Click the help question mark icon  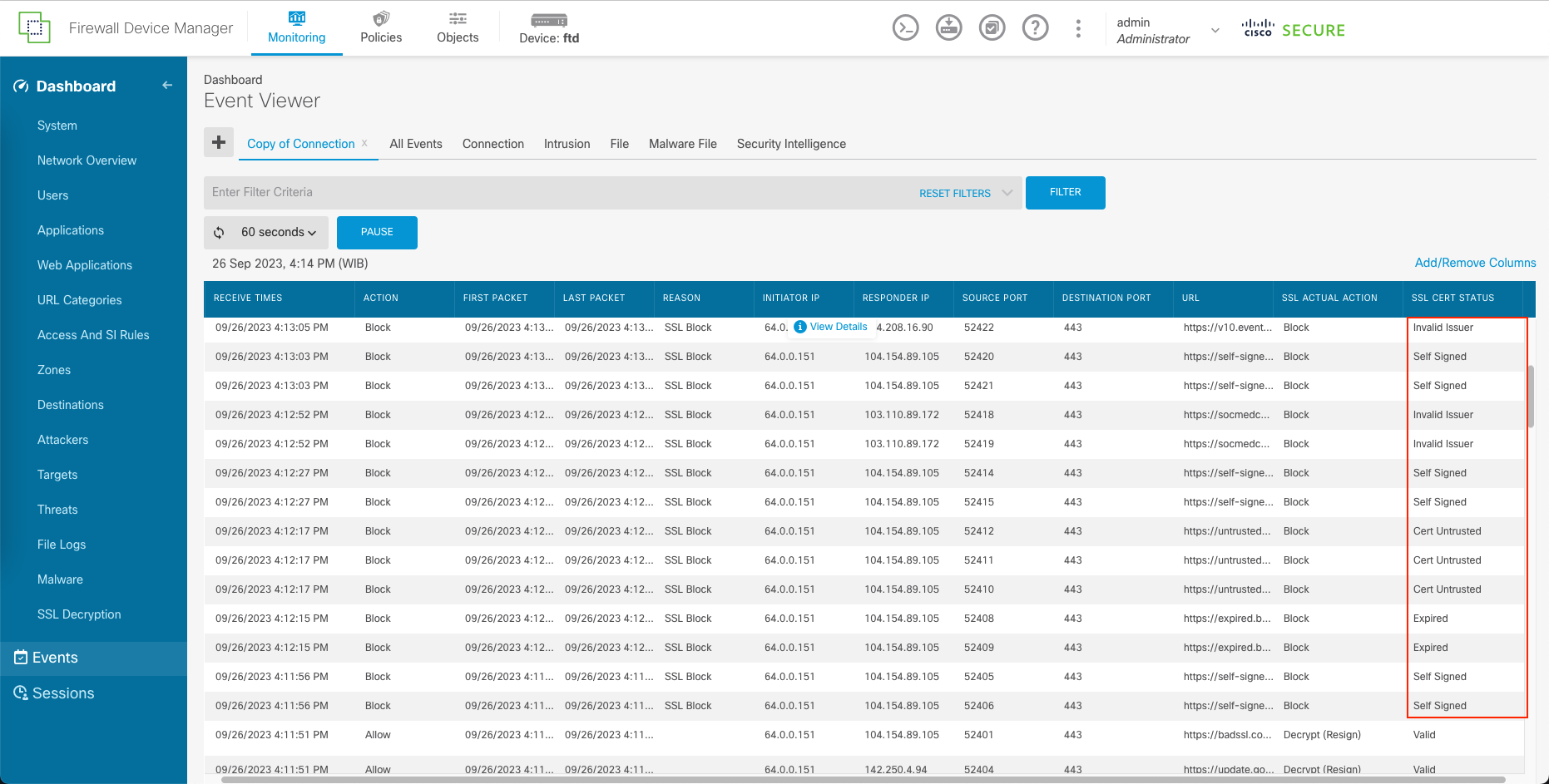click(x=1035, y=28)
